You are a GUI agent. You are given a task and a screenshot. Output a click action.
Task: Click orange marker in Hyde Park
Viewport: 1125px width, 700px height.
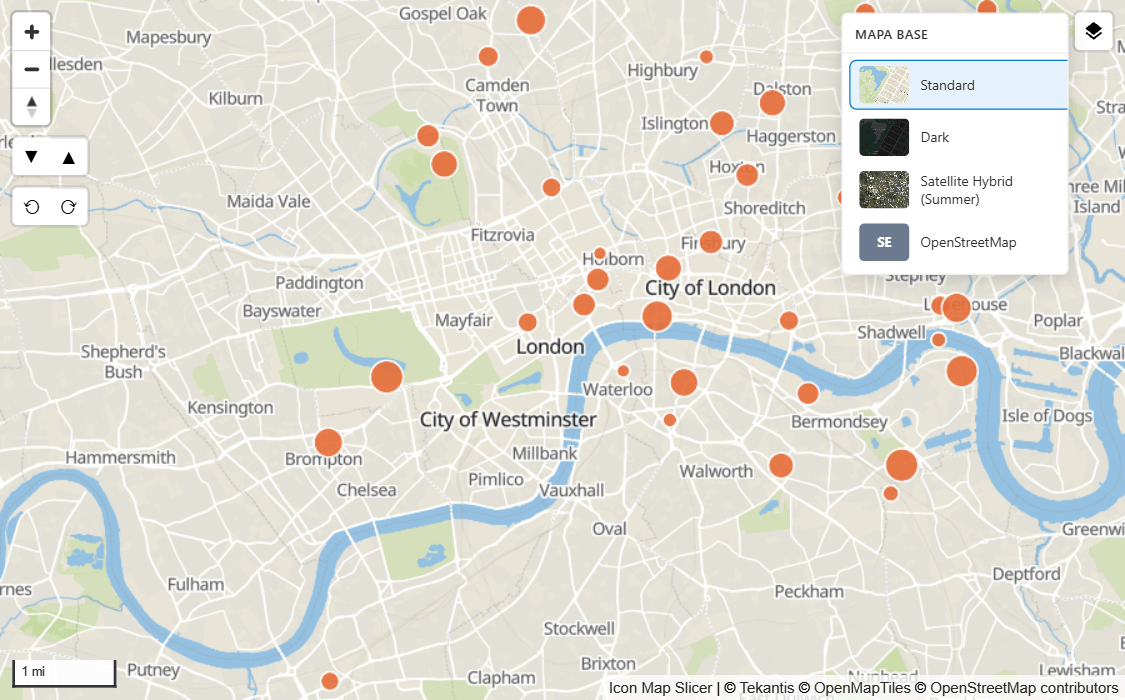[387, 377]
